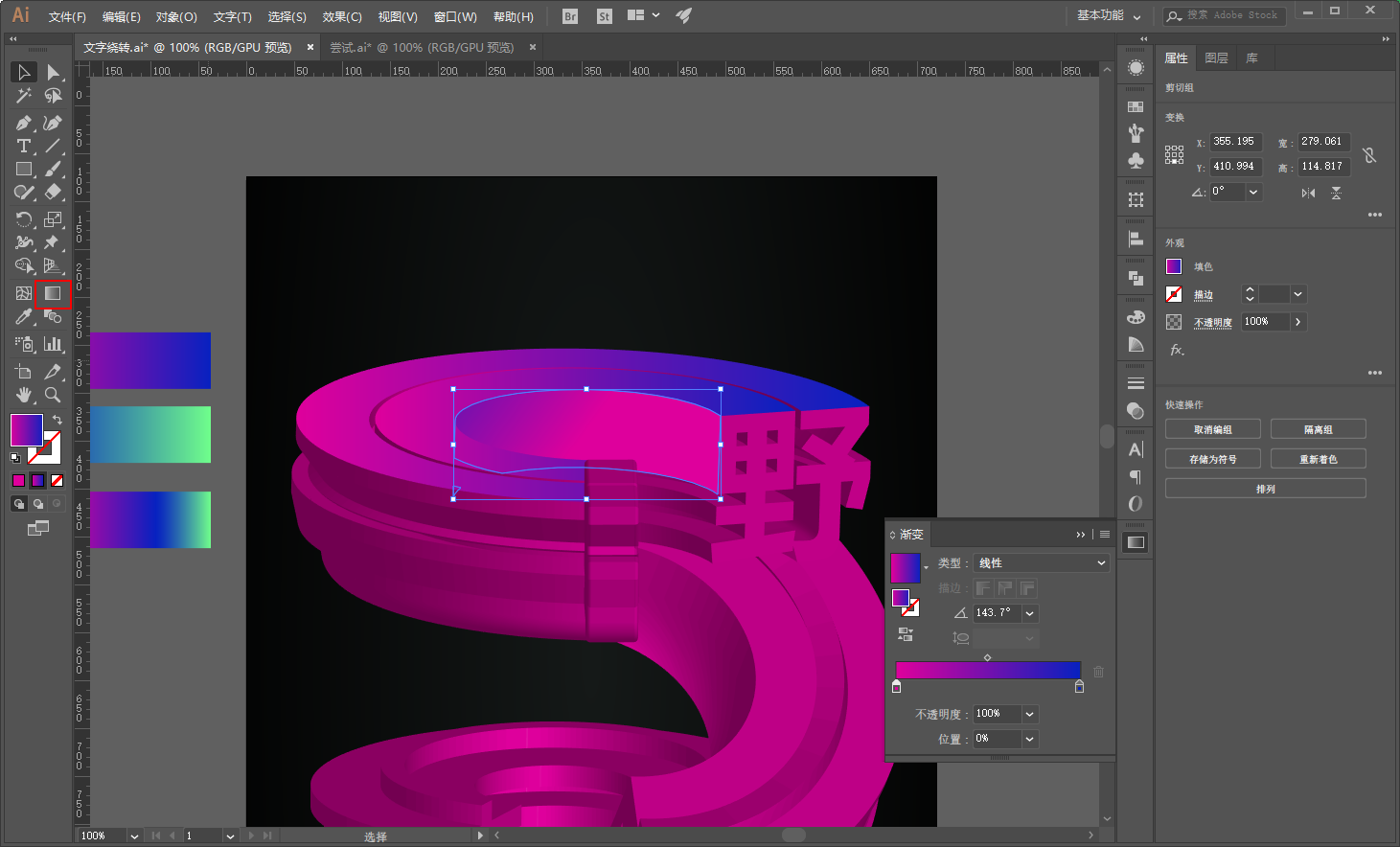
Task: Select the Scale tool
Action: point(53,220)
